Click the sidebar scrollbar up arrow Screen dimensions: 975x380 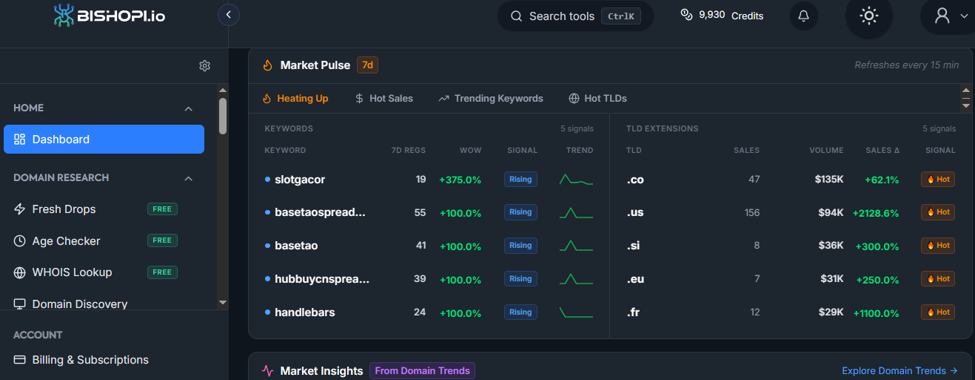click(223, 90)
